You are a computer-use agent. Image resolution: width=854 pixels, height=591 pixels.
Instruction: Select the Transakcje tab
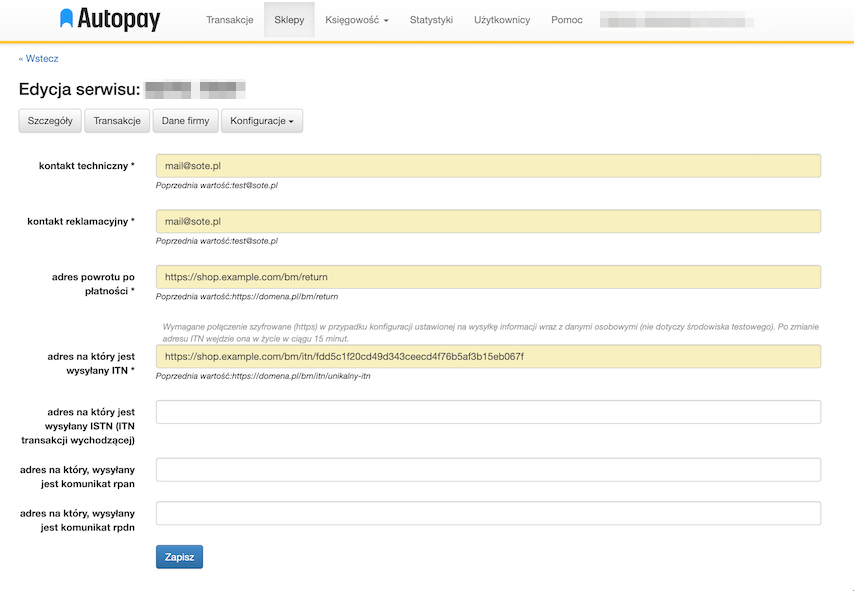(x=117, y=121)
